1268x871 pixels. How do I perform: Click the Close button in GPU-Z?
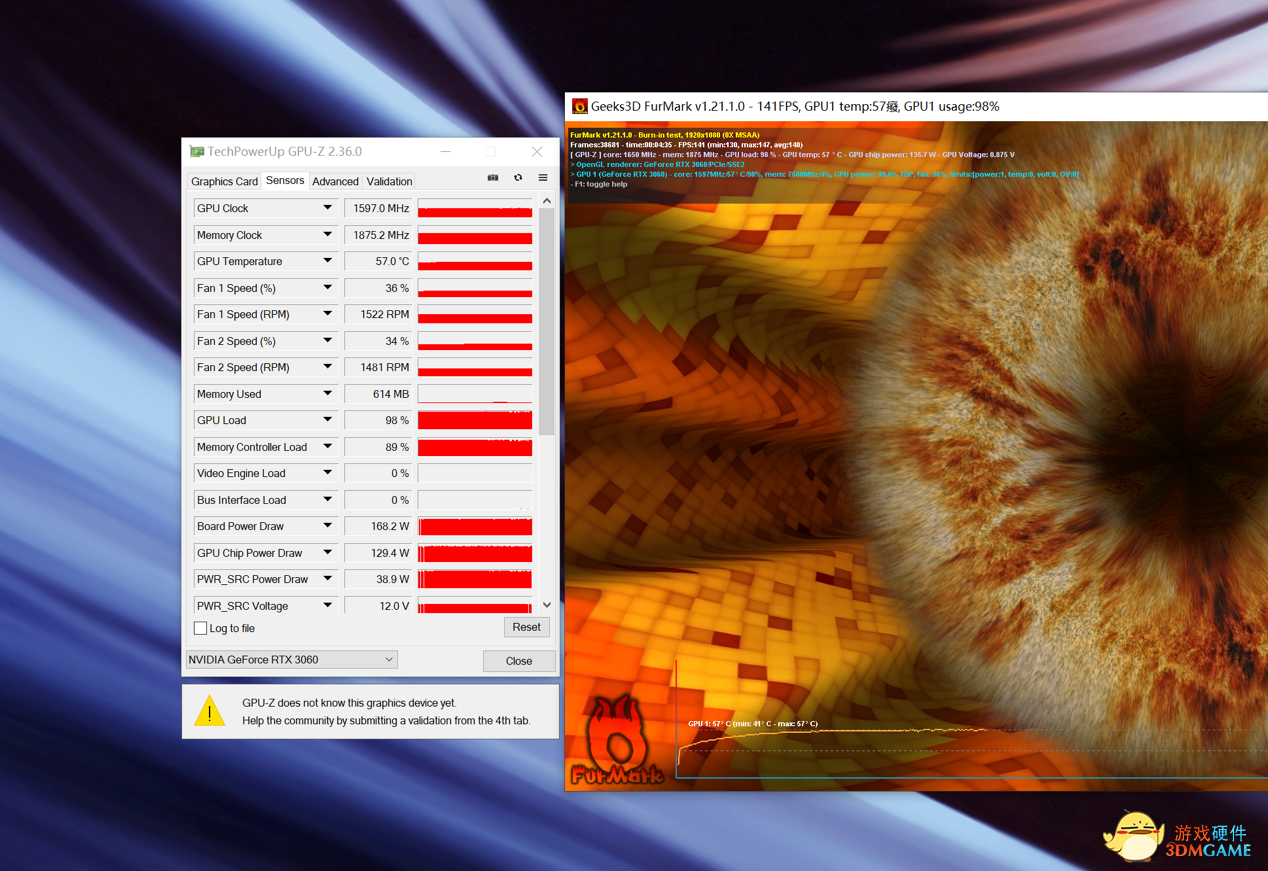(x=519, y=661)
